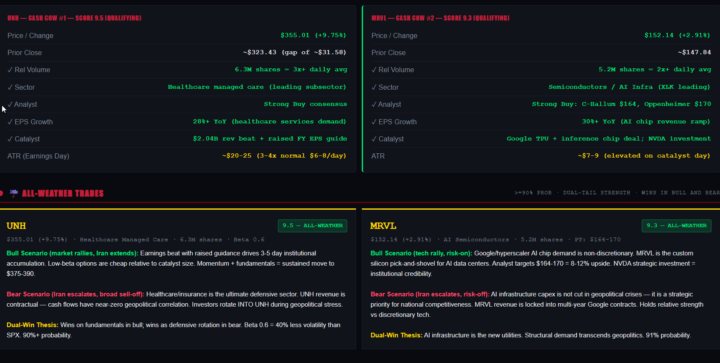
Task: Click Bull Scenario (market rallies, Iran extends) heading
Action: coord(72,253)
